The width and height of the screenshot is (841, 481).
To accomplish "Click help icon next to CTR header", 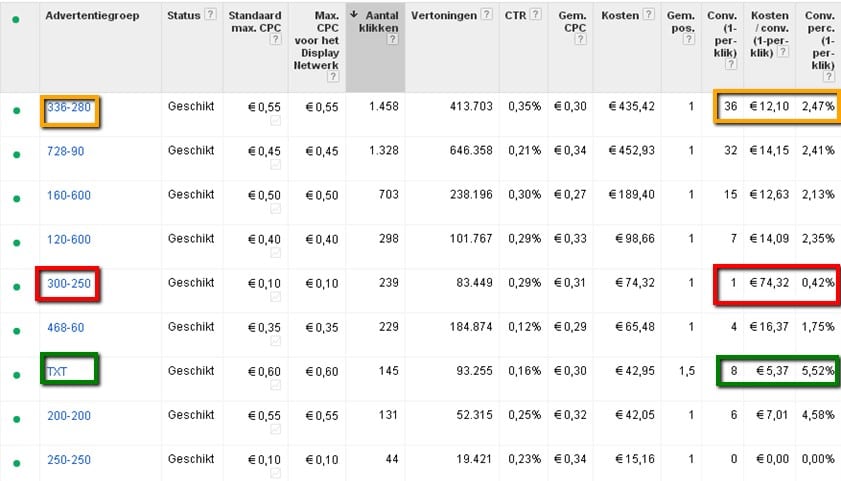I will pyautogui.click(x=535, y=14).
